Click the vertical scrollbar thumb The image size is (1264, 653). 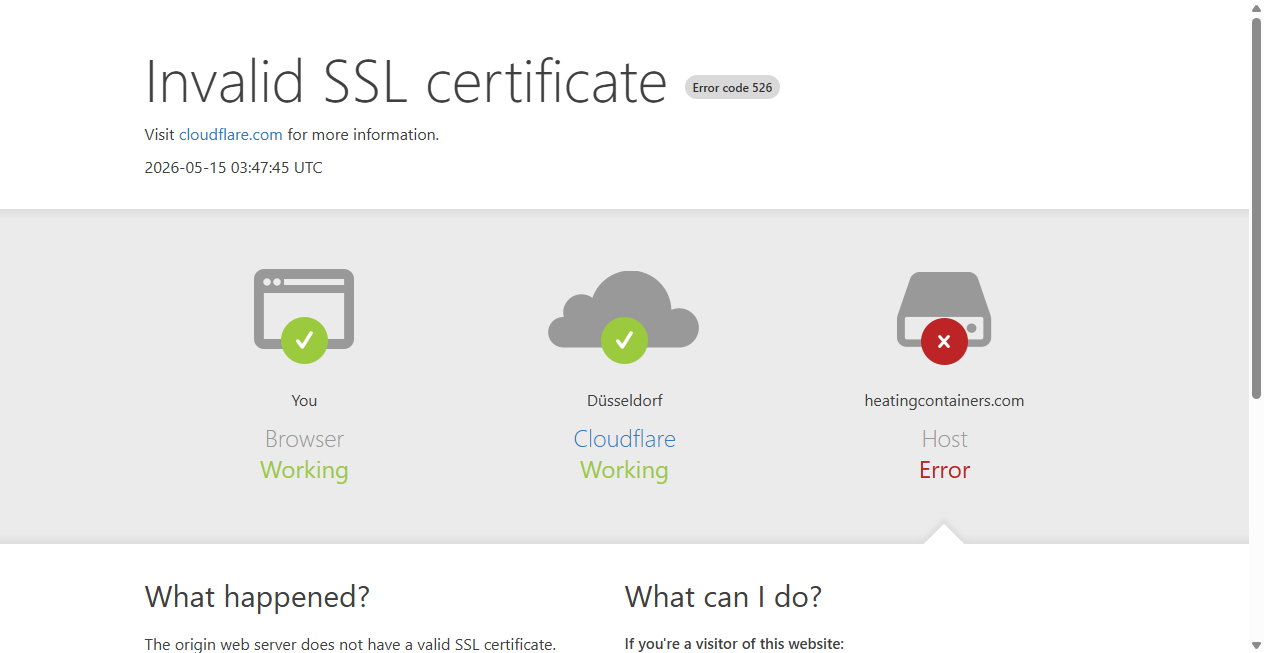[x=1256, y=208]
